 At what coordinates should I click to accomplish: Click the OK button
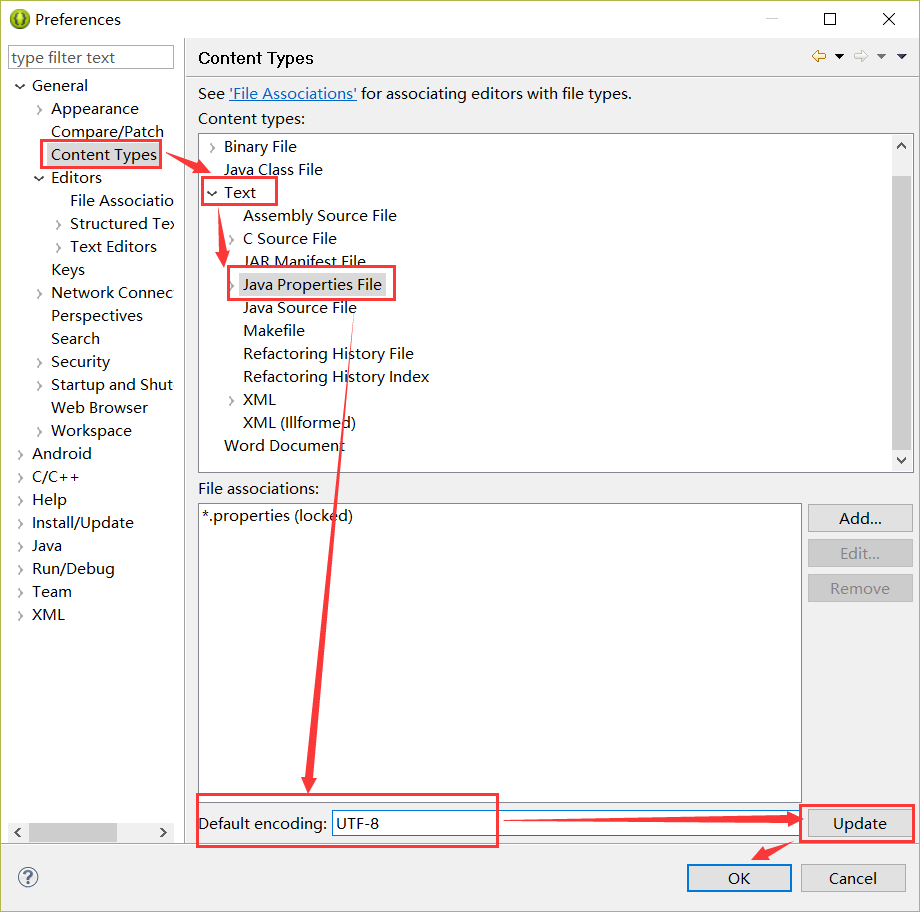click(739, 878)
